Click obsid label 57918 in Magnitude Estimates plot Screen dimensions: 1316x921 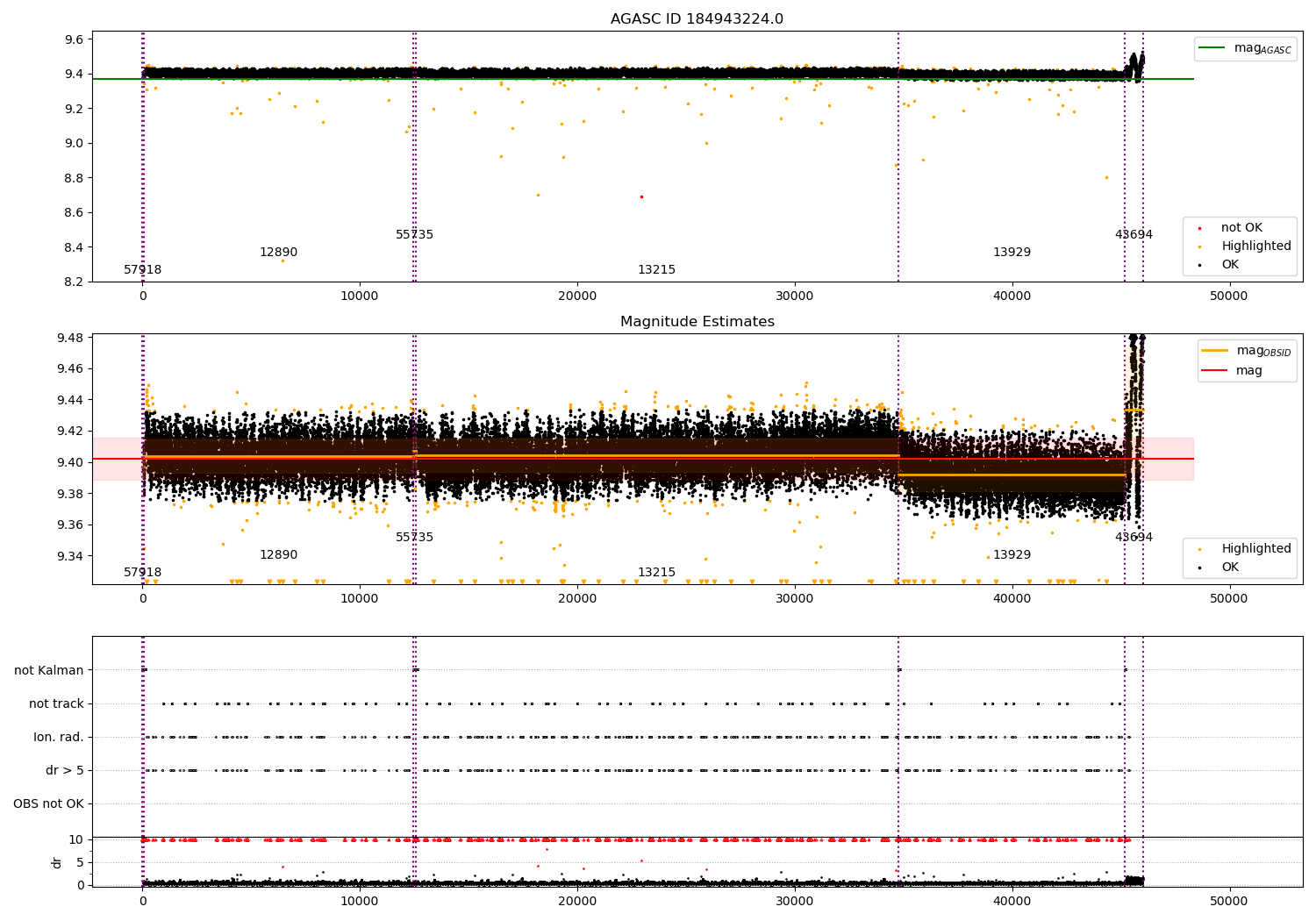pyautogui.click(x=142, y=573)
